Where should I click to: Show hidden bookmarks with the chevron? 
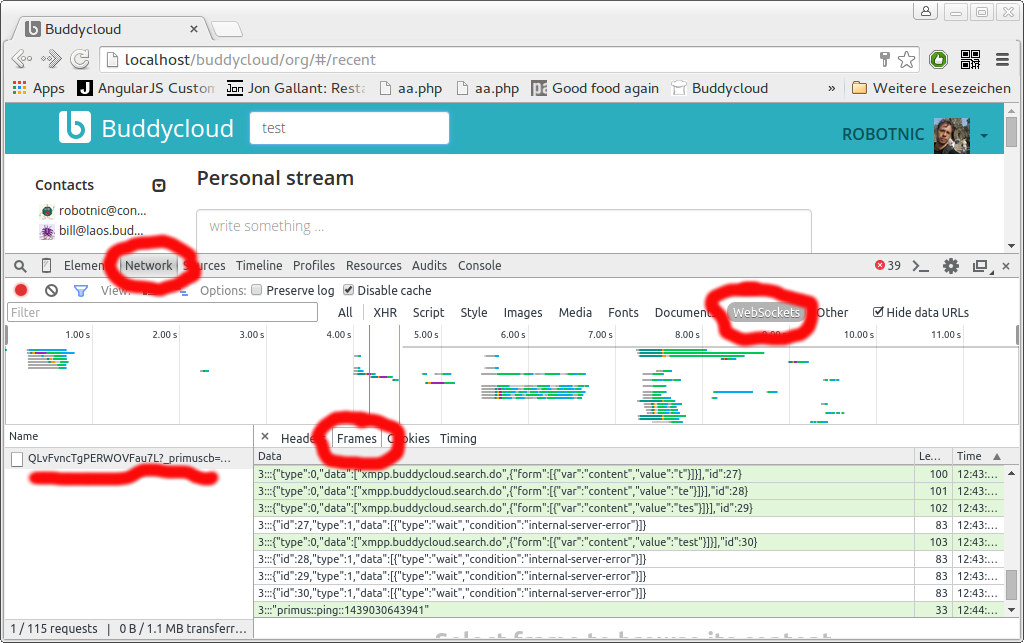pos(831,88)
